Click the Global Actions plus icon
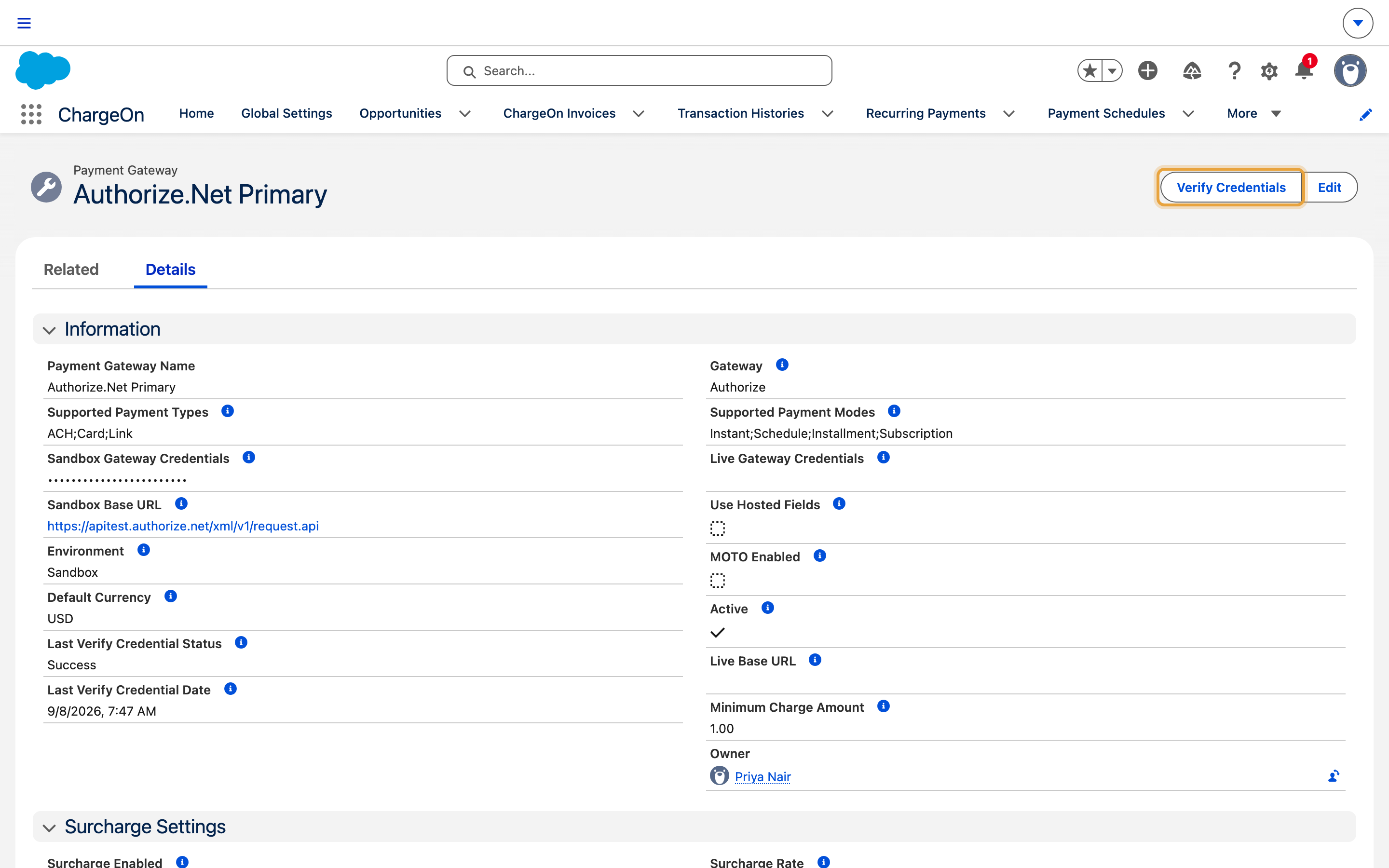This screenshot has height=868, width=1389. pyautogui.click(x=1147, y=70)
